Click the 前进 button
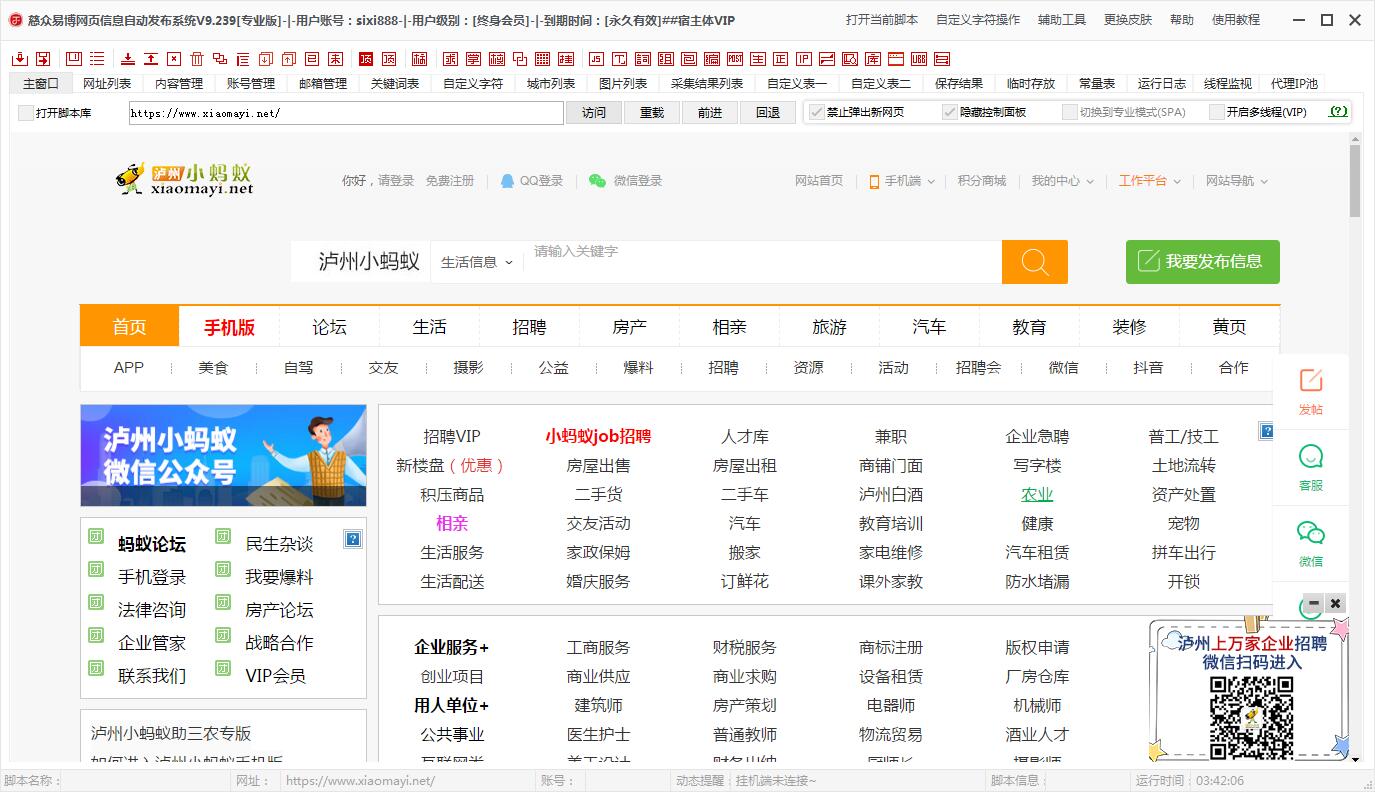This screenshot has width=1375, height=792. 710,113
